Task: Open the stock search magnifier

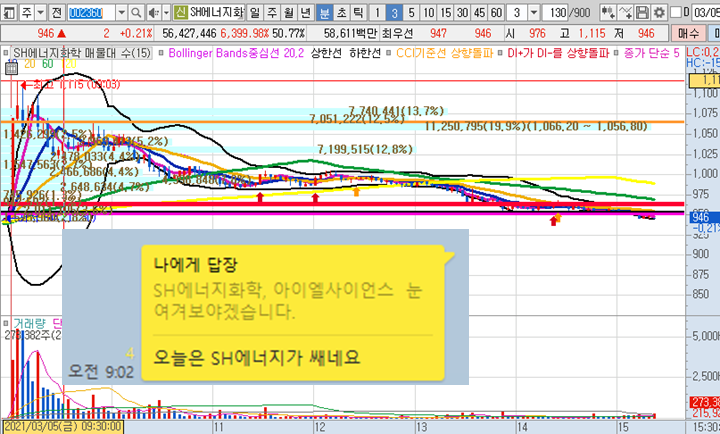Action: pyautogui.click(x=136, y=12)
